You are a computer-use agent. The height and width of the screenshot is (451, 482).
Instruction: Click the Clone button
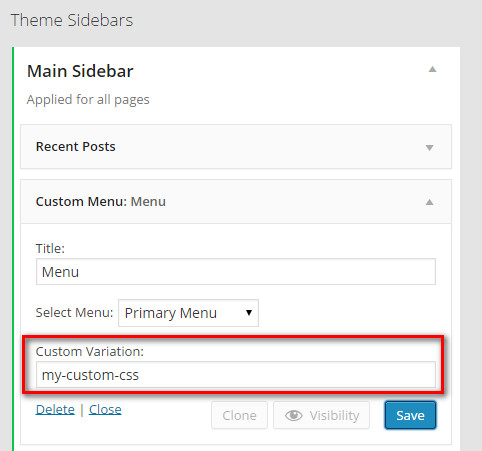click(x=239, y=415)
